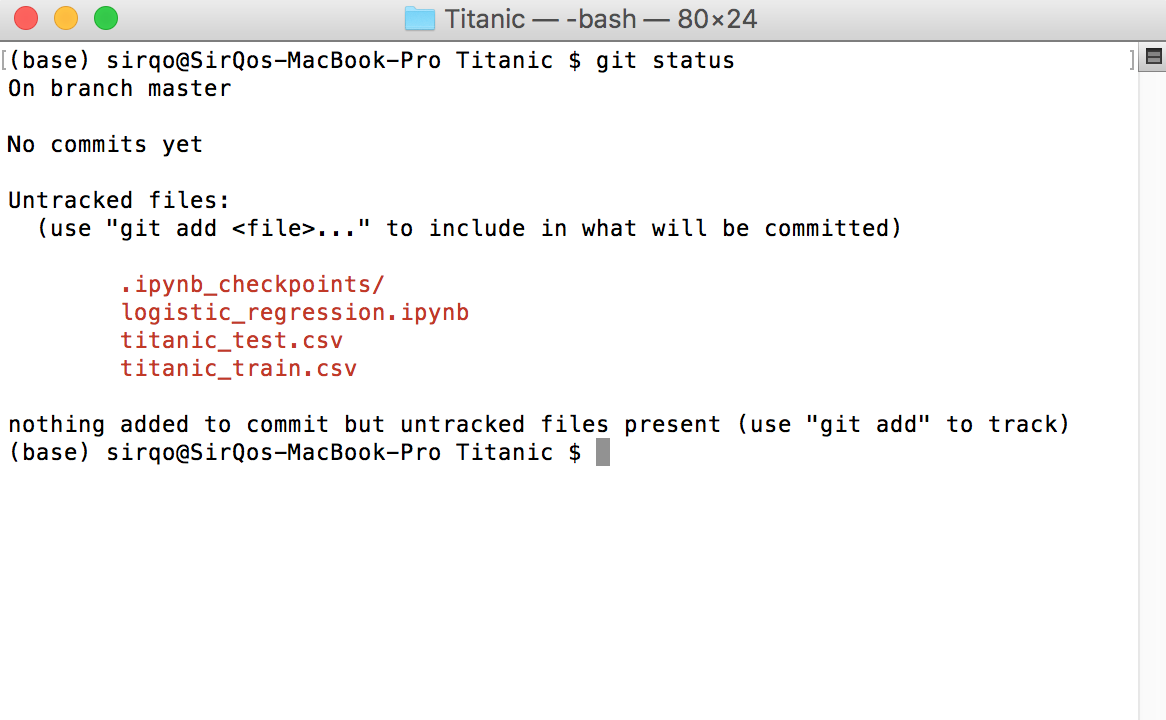1166x720 pixels.
Task: Click the titanic_test.csv filename
Action: click(232, 340)
